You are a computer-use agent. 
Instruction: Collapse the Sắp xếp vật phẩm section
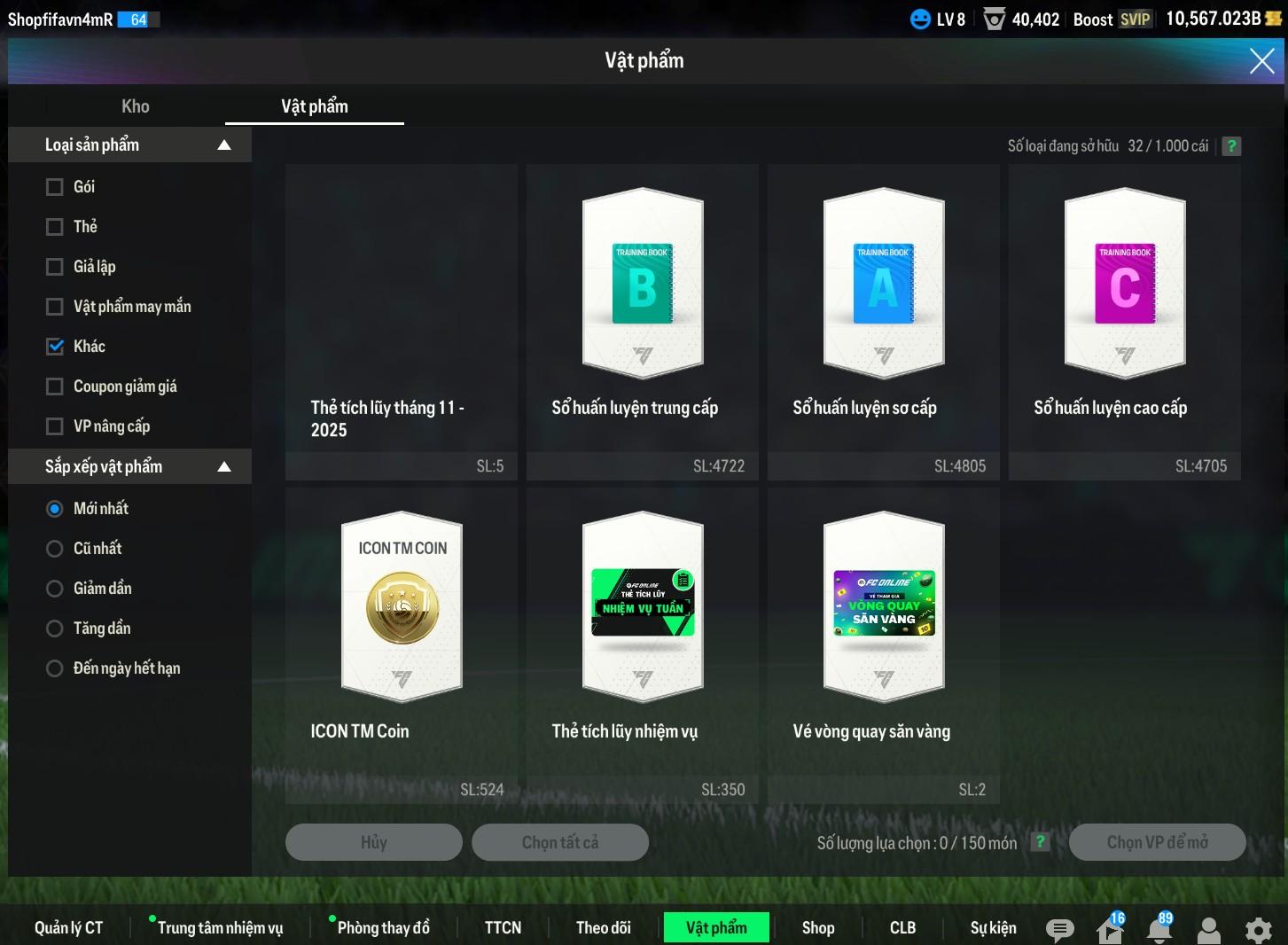pyautogui.click(x=224, y=467)
